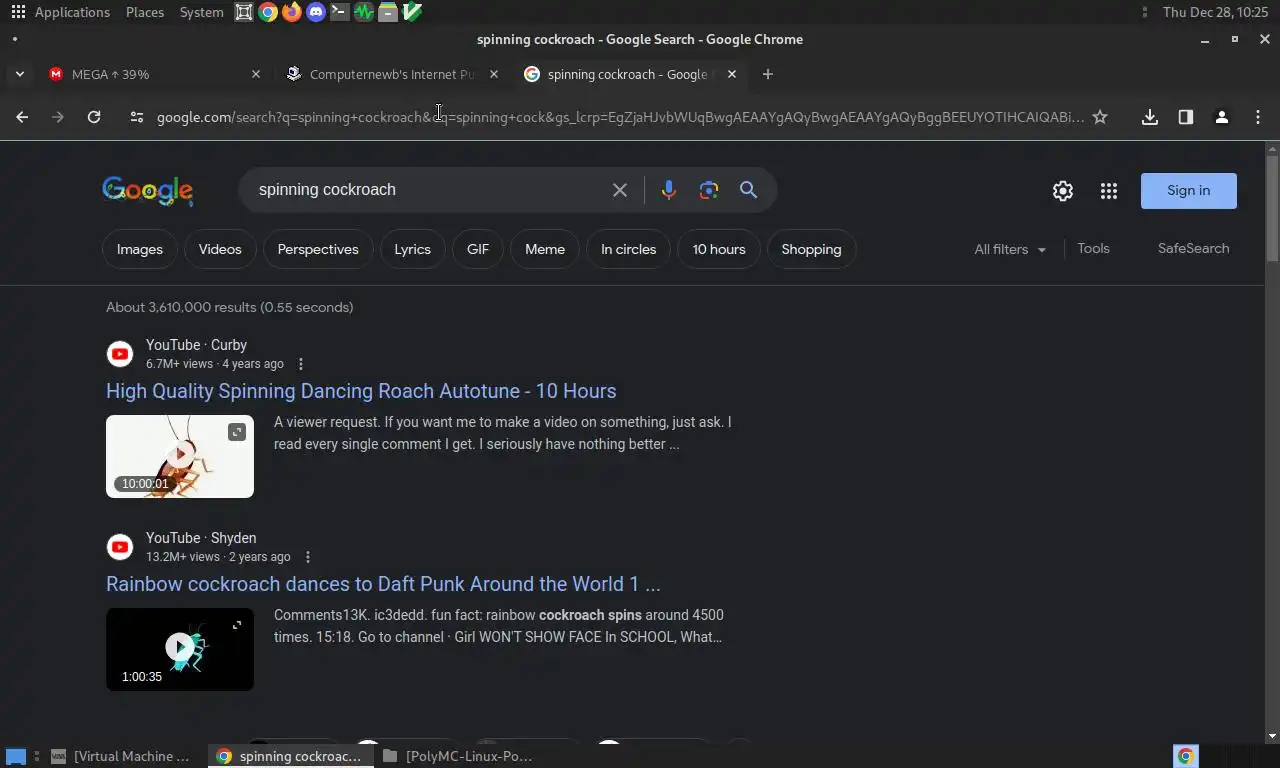Image resolution: width=1280 pixels, height=768 pixels.
Task: Filter results by Videos
Action: tap(220, 249)
